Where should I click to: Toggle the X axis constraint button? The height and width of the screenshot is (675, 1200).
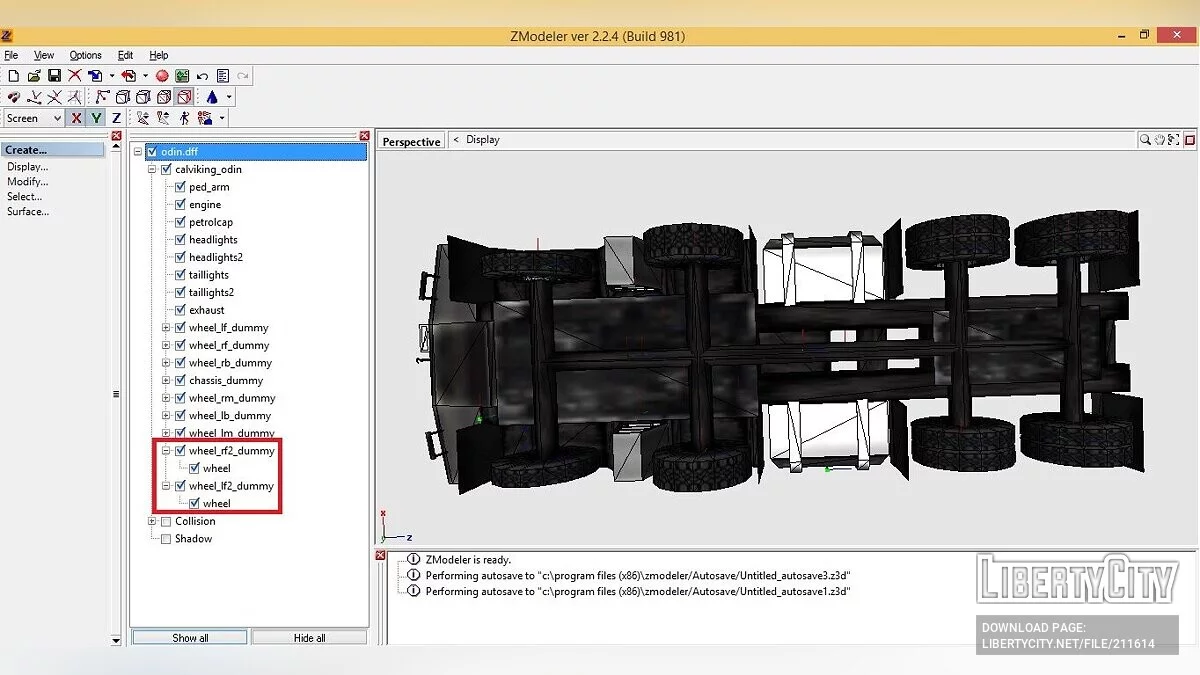pos(76,118)
